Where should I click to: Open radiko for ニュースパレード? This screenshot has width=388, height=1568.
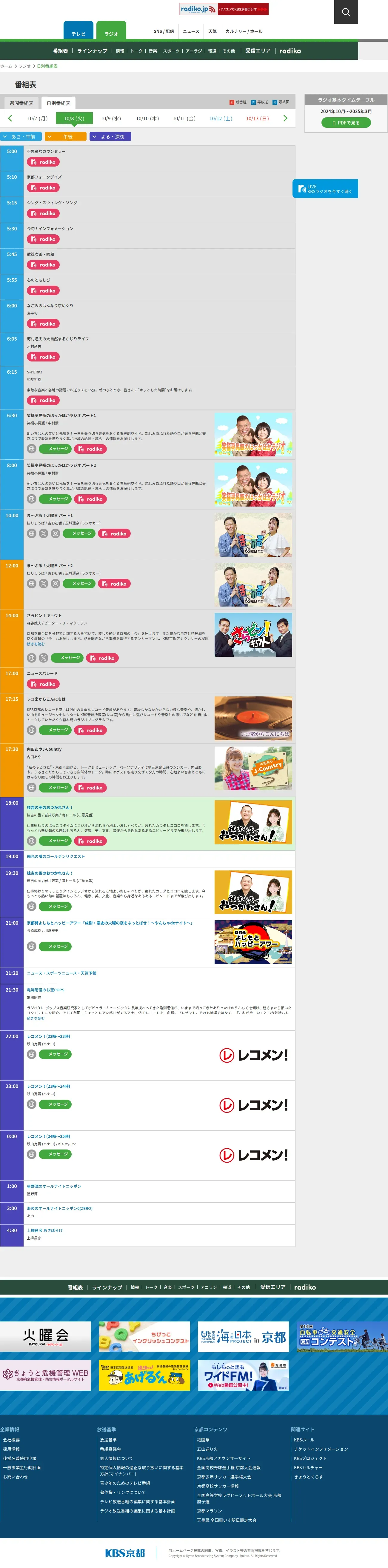coord(43,684)
